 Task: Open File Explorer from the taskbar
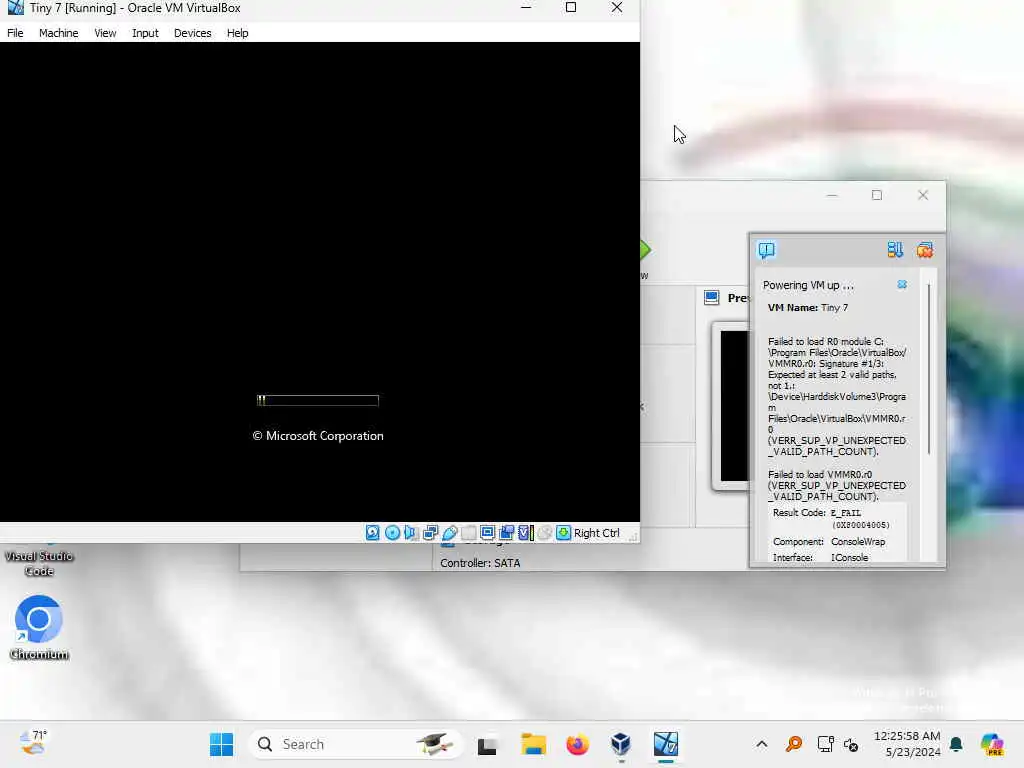point(533,744)
